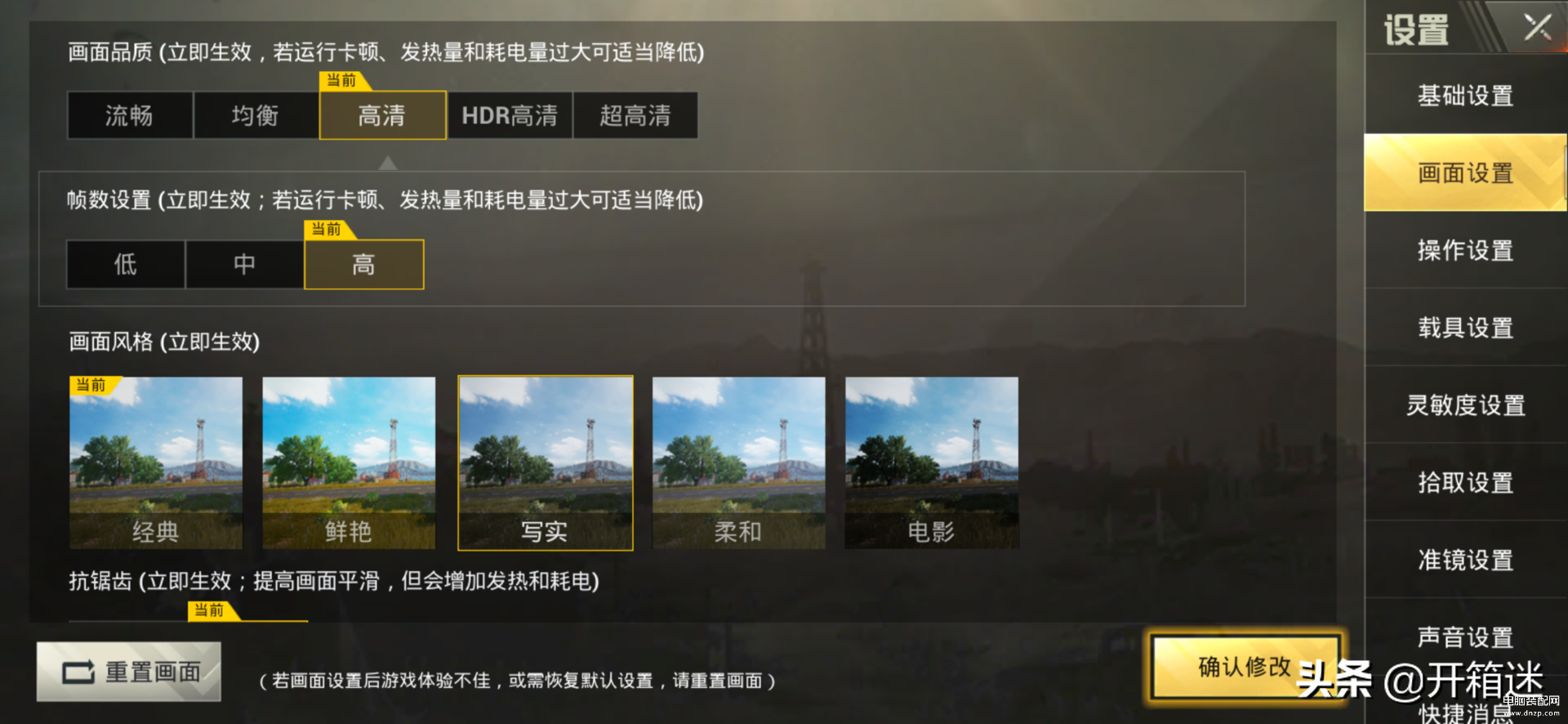Select the 流畅 graphics quality option
Screen dimensions: 1568x724
[130, 115]
